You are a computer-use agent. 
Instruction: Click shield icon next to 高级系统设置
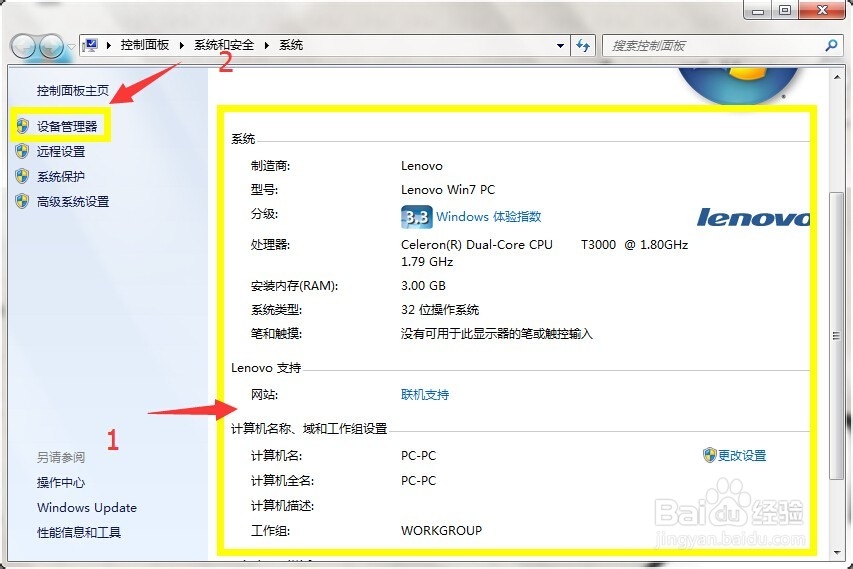(x=22, y=201)
